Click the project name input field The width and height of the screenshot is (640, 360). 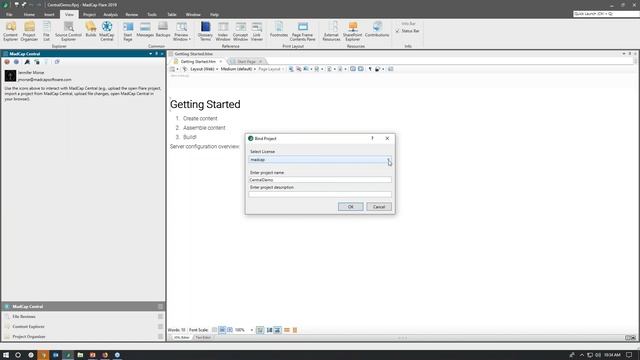(320, 180)
